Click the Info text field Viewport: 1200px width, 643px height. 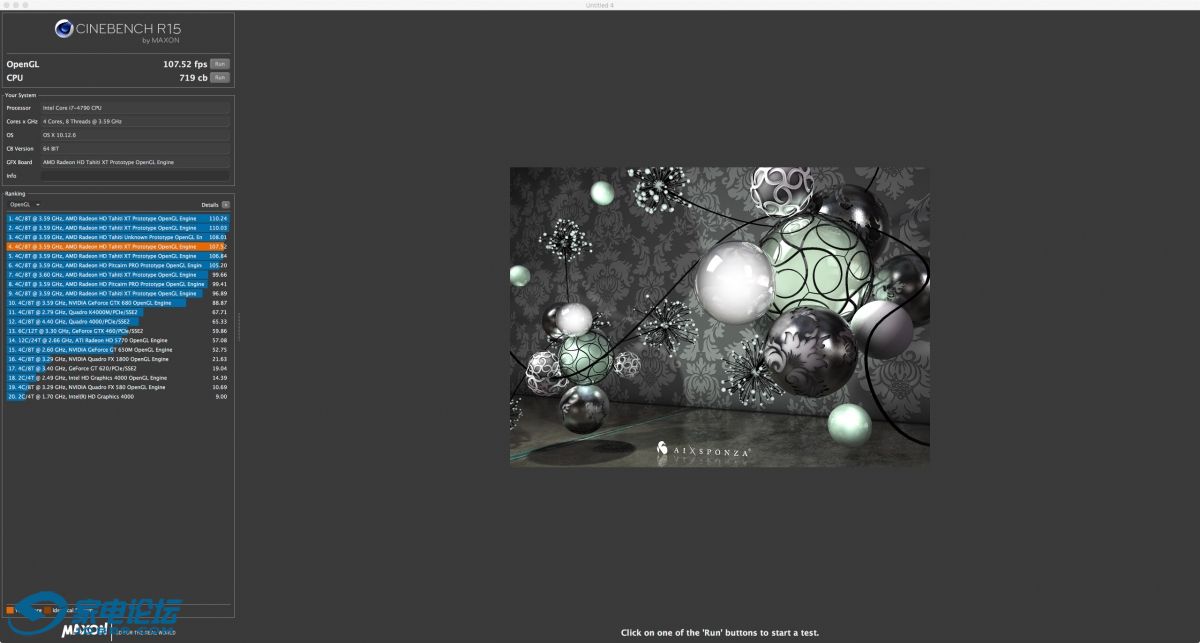click(135, 176)
